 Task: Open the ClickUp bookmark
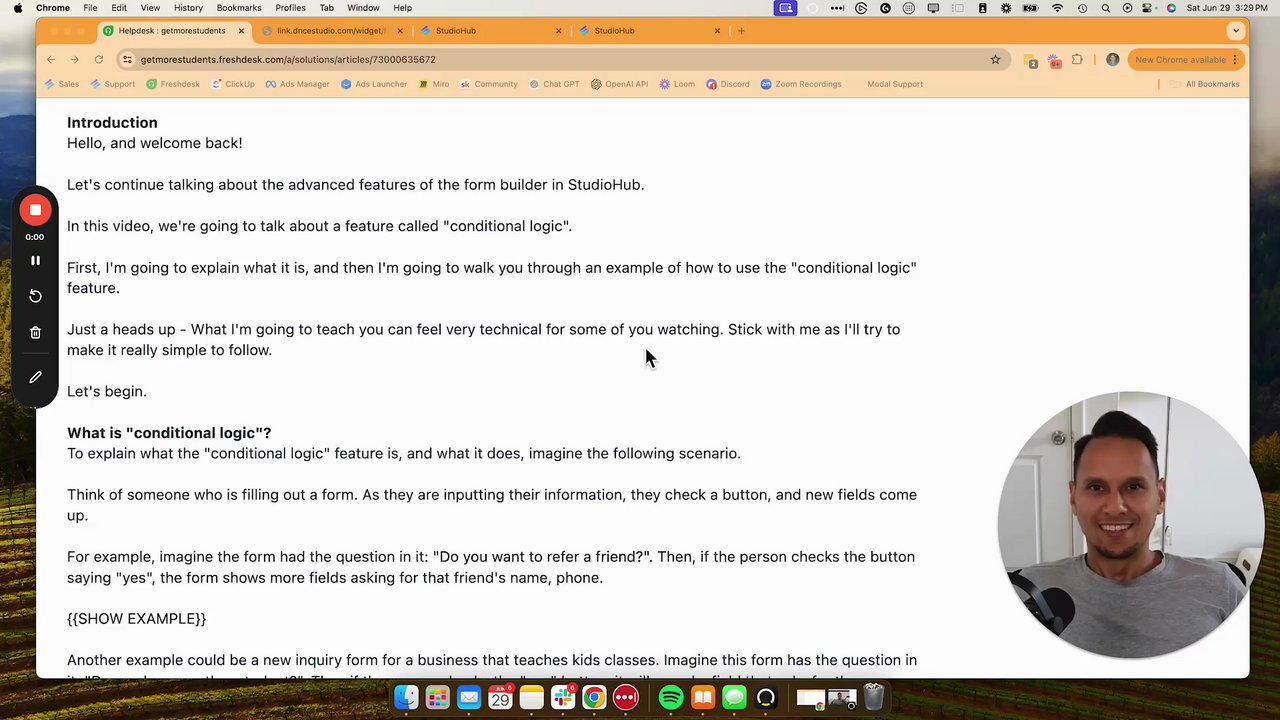tap(233, 84)
